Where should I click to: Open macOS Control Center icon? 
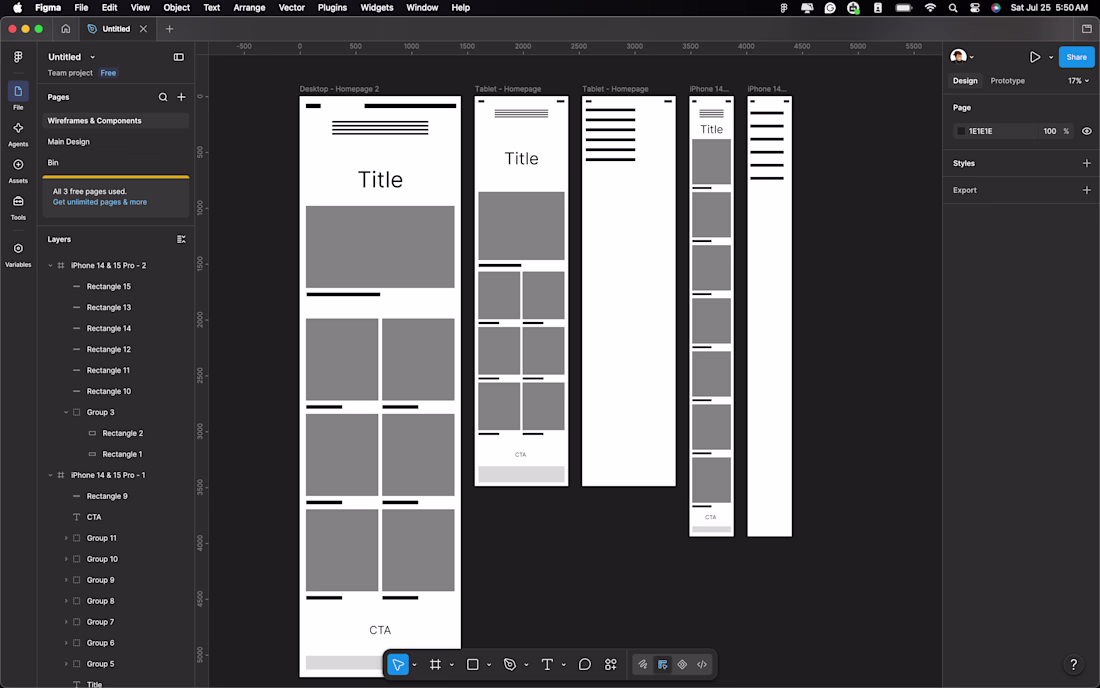pyautogui.click(x=974, y=8)
